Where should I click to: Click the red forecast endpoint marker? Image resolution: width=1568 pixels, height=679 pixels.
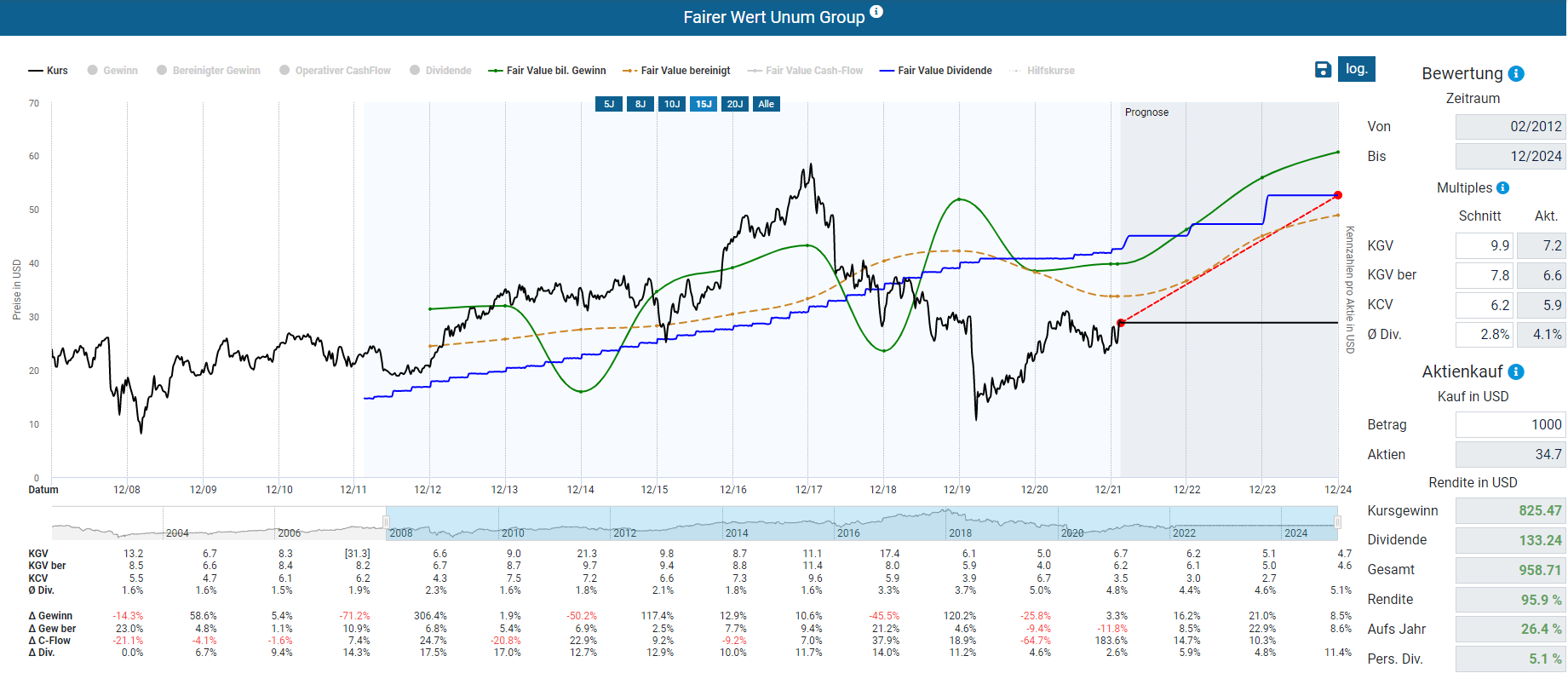tap(1338, 195)
